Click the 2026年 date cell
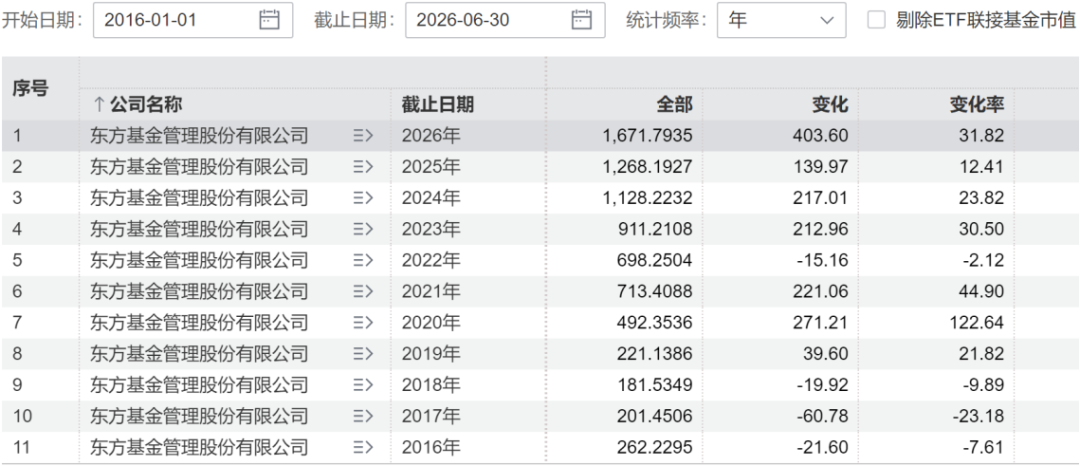 [x=430, y=136]
